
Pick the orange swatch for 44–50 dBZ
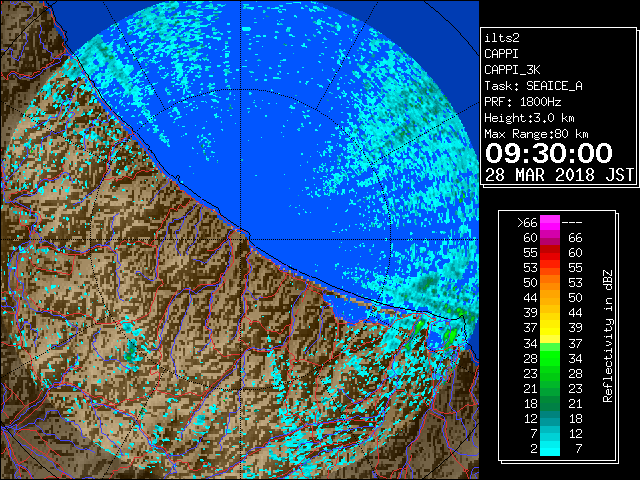click(x=550, y=298)
